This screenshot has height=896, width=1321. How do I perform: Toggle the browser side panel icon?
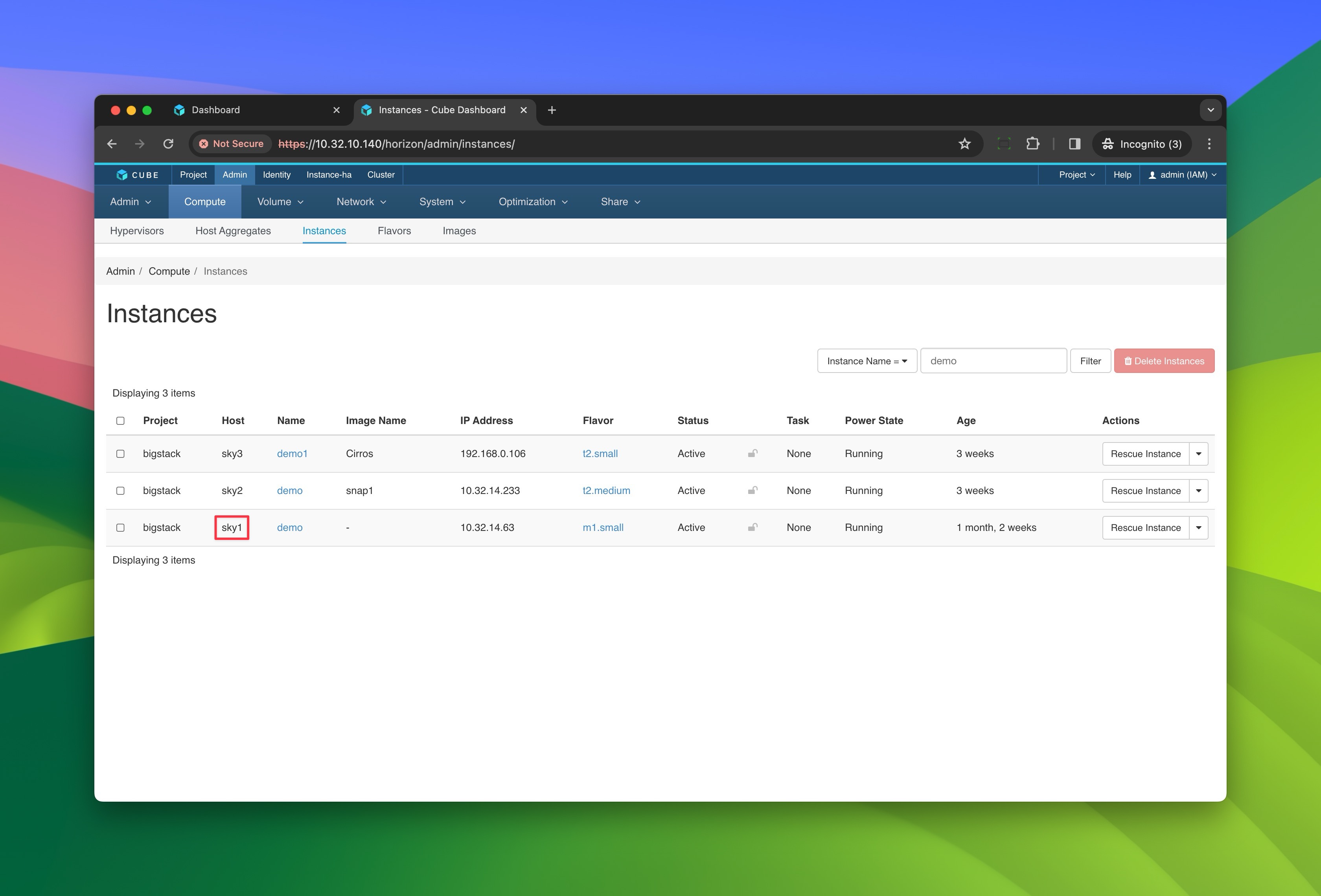click(1074, 144)
